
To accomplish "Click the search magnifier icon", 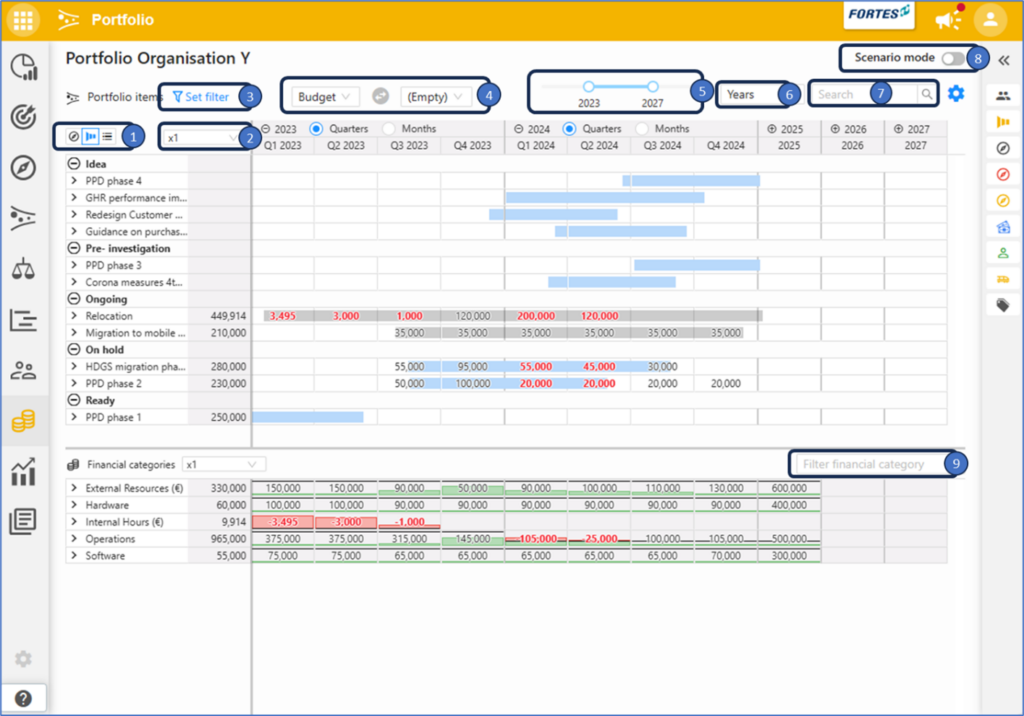I will [x=927, y=94].
